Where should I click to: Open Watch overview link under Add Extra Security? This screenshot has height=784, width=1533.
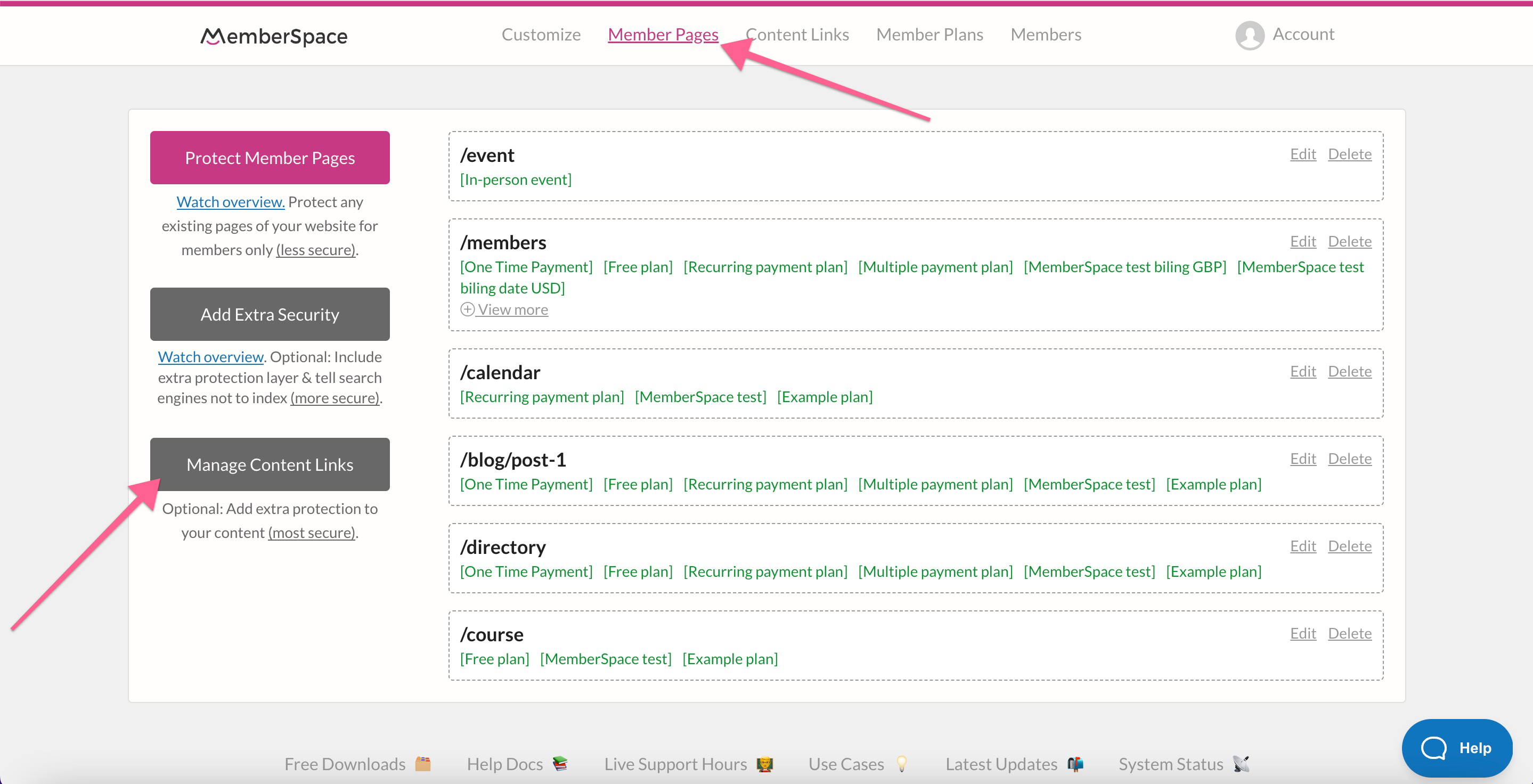(x=211, y=357)
